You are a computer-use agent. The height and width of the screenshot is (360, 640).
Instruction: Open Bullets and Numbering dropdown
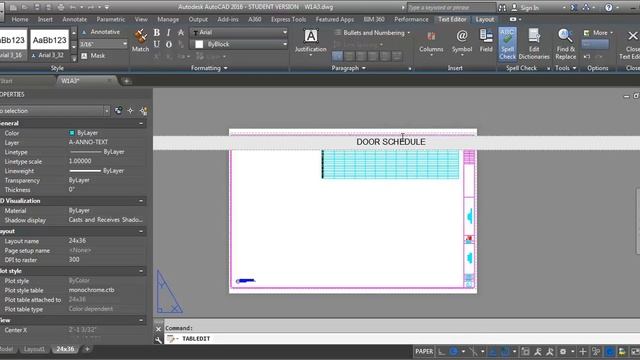click(372, 33)
